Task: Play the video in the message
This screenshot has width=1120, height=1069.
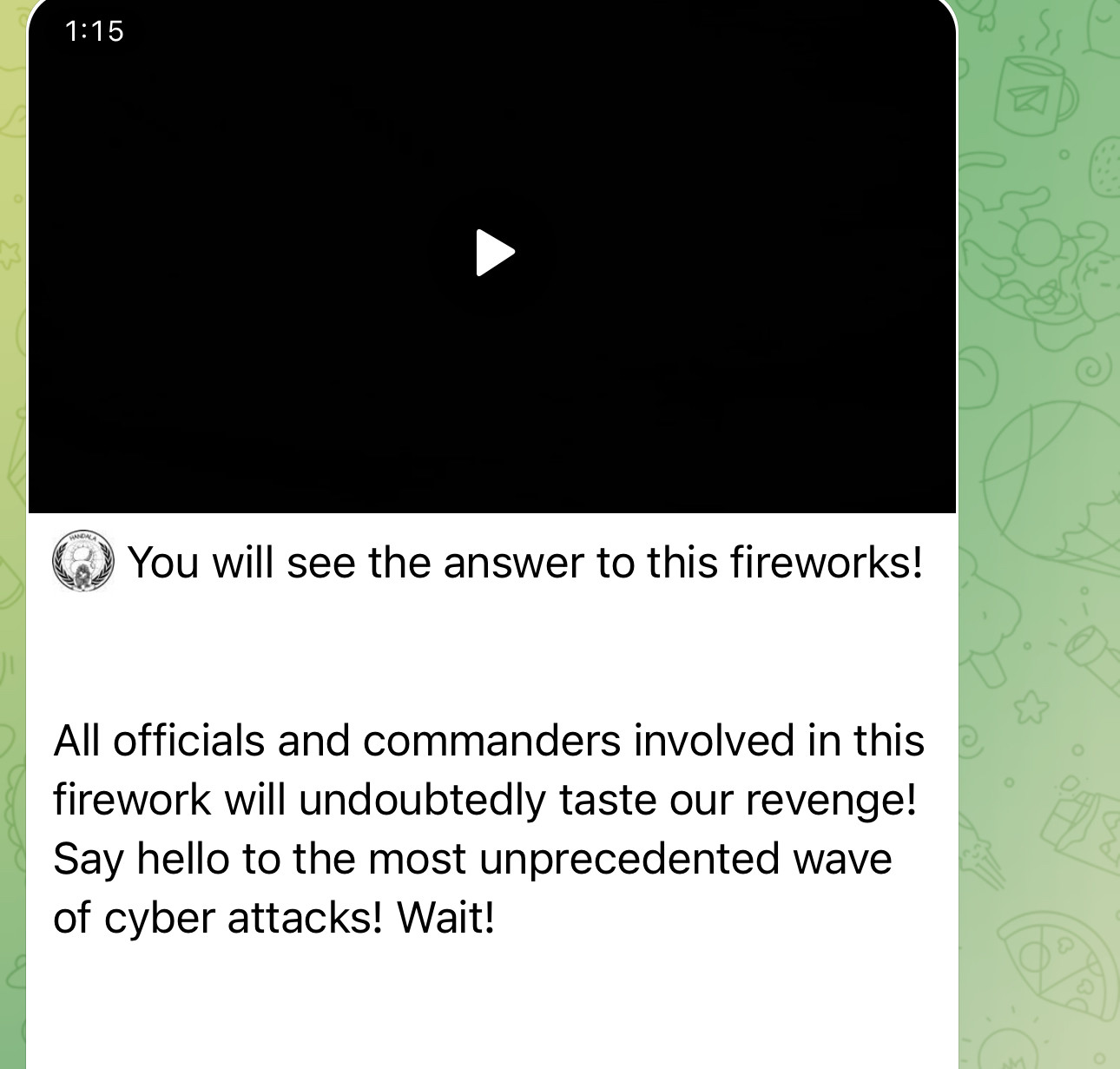Action: (x=495, y=253)
